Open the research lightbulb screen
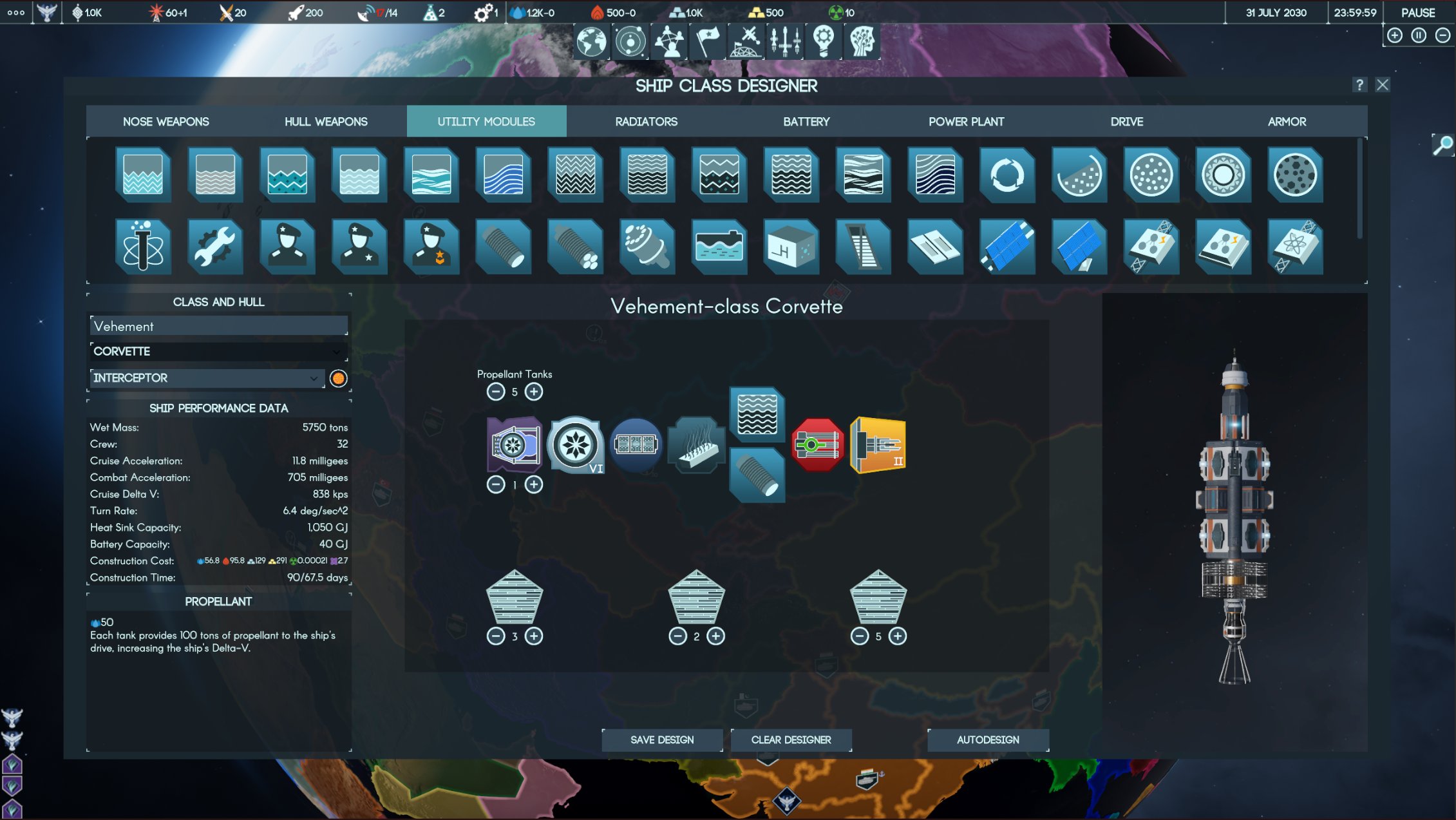The height and width of the screenshot is (820, 1456). coord(823,43)
